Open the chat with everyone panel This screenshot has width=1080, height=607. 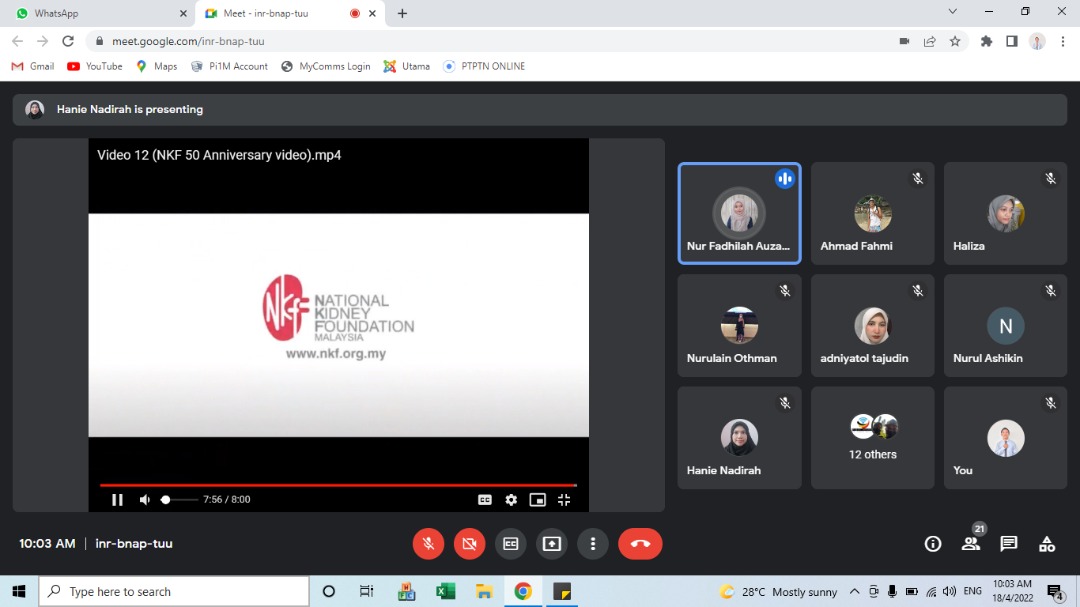[1009, 544]
